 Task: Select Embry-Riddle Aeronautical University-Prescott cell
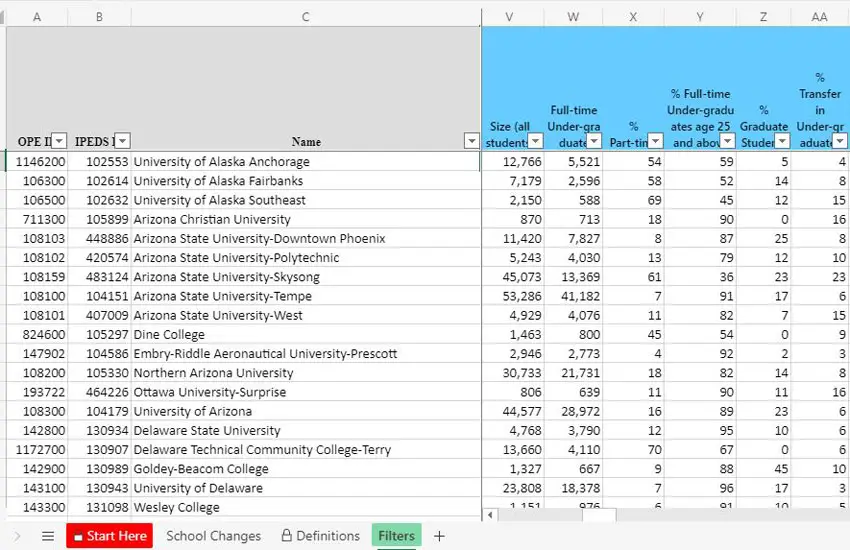pos(306,353)
